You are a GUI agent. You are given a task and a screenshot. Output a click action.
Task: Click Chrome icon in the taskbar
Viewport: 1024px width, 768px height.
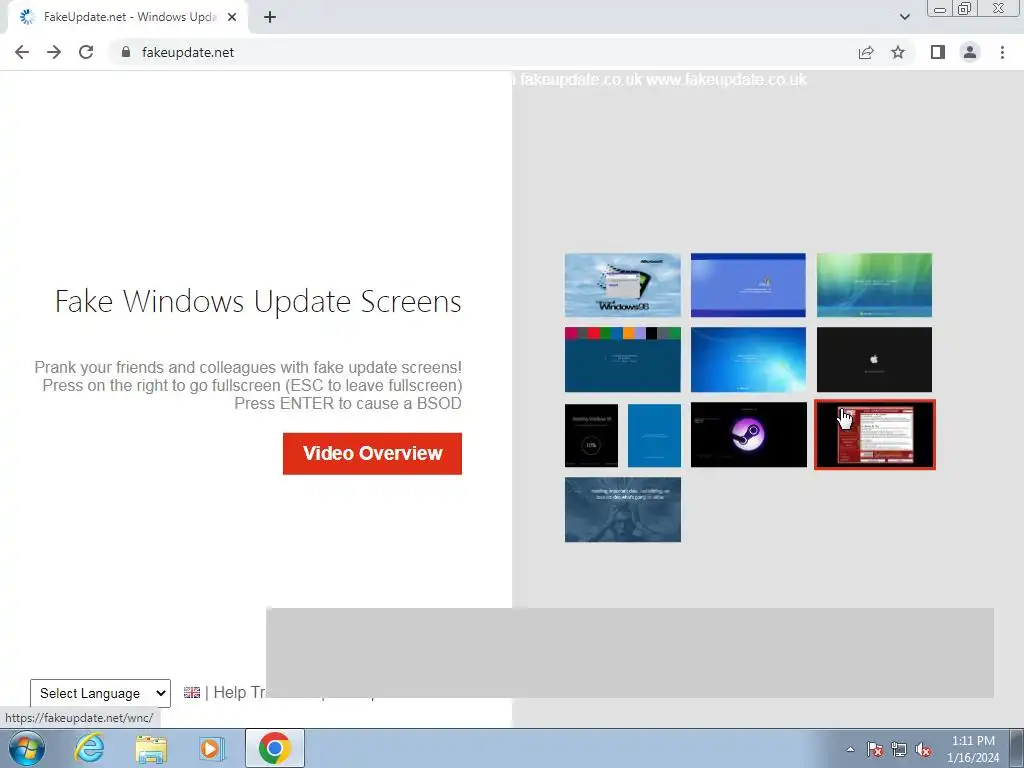[x=275, y=748]
